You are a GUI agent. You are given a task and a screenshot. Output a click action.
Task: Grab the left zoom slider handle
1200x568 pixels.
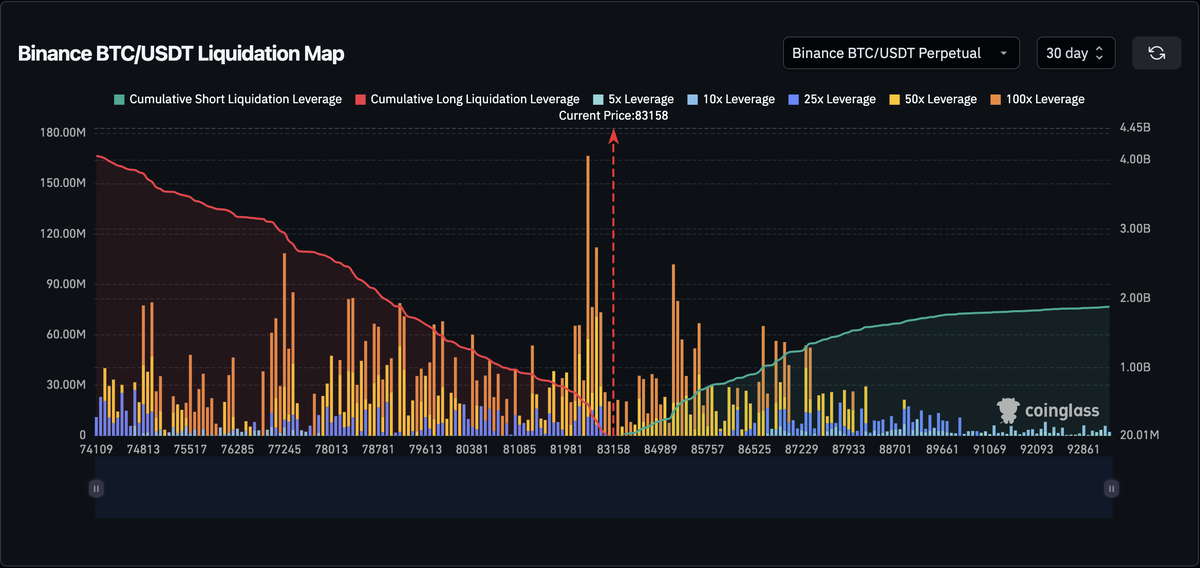(x=96, y=488)
